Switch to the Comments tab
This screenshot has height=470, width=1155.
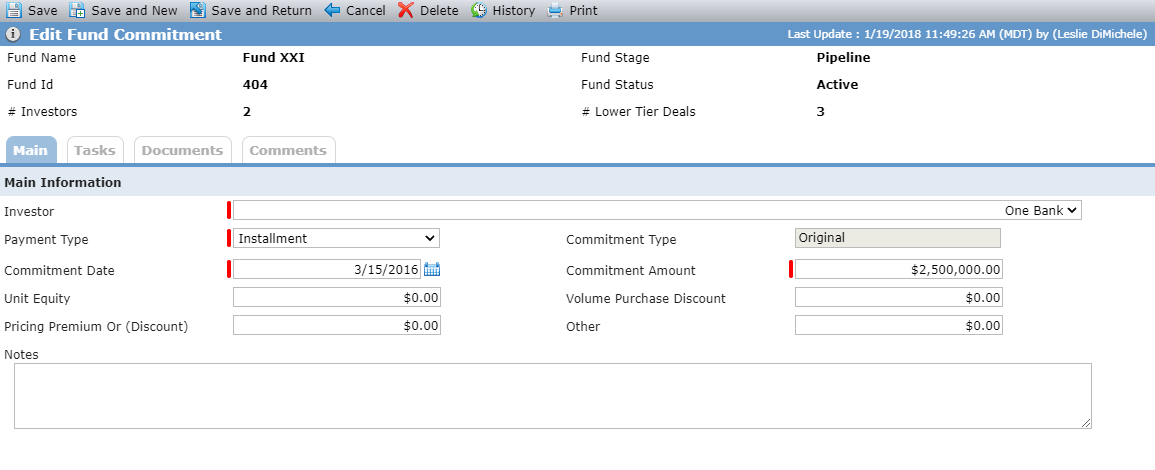[x=288, y=150]
